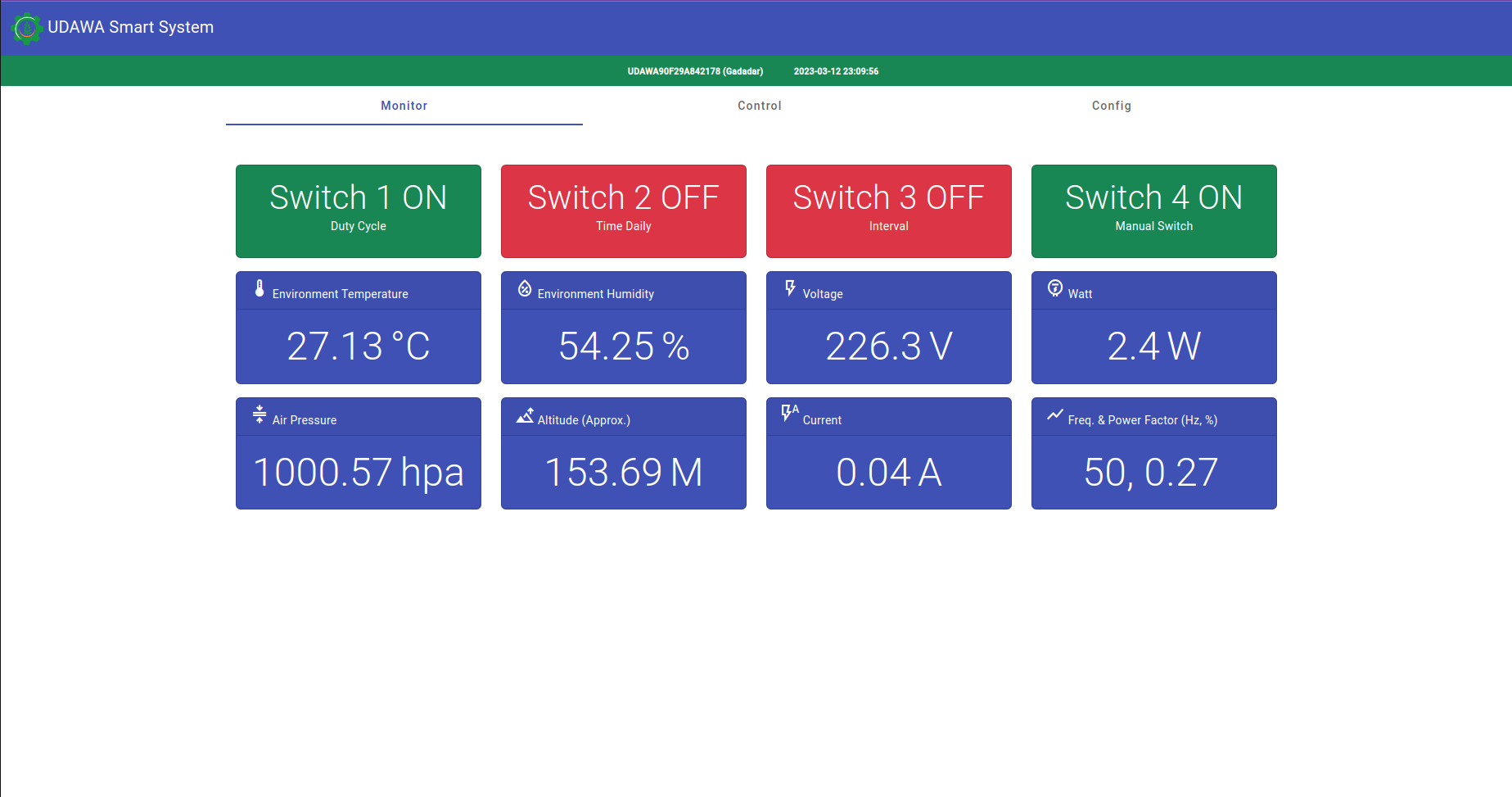Screen dimensions: 1512x797
Task: Click the Altitude mountain icon
Action: pyautogui.click(x=525, y=415)
